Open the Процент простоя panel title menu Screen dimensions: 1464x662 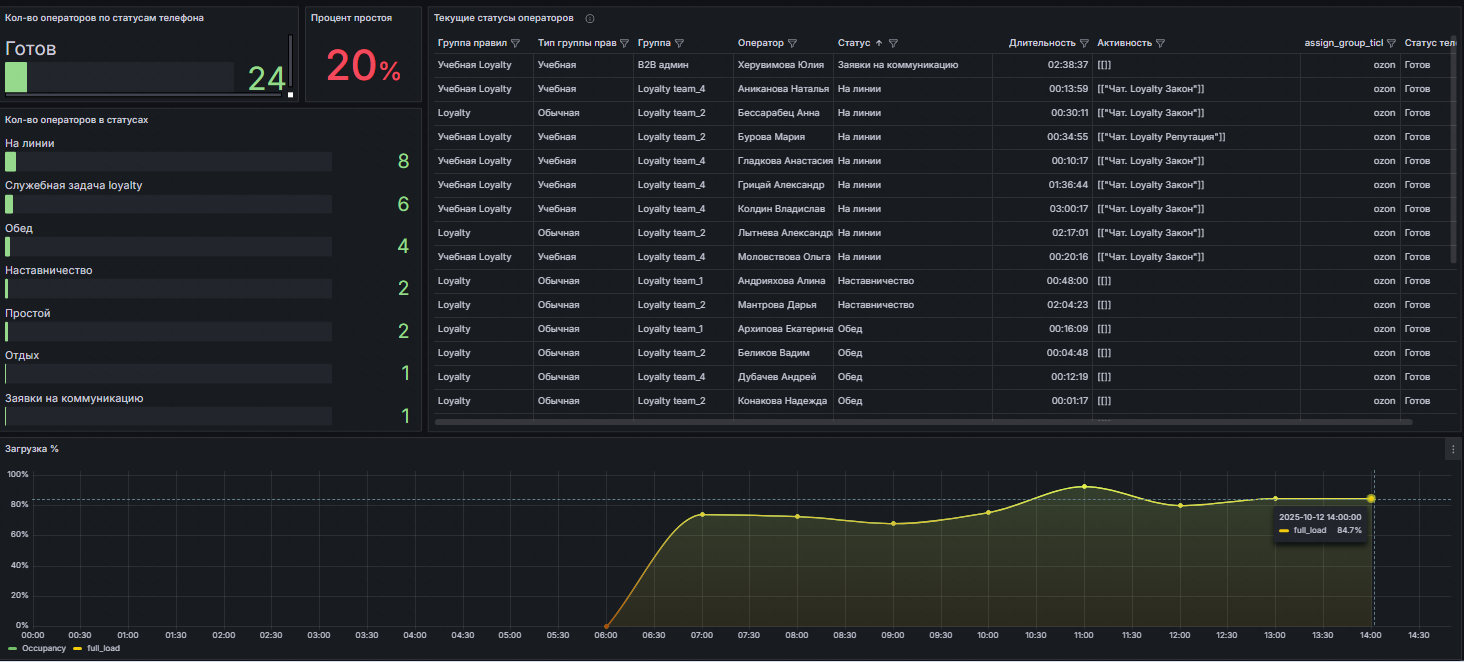click(x=351, y=18)
